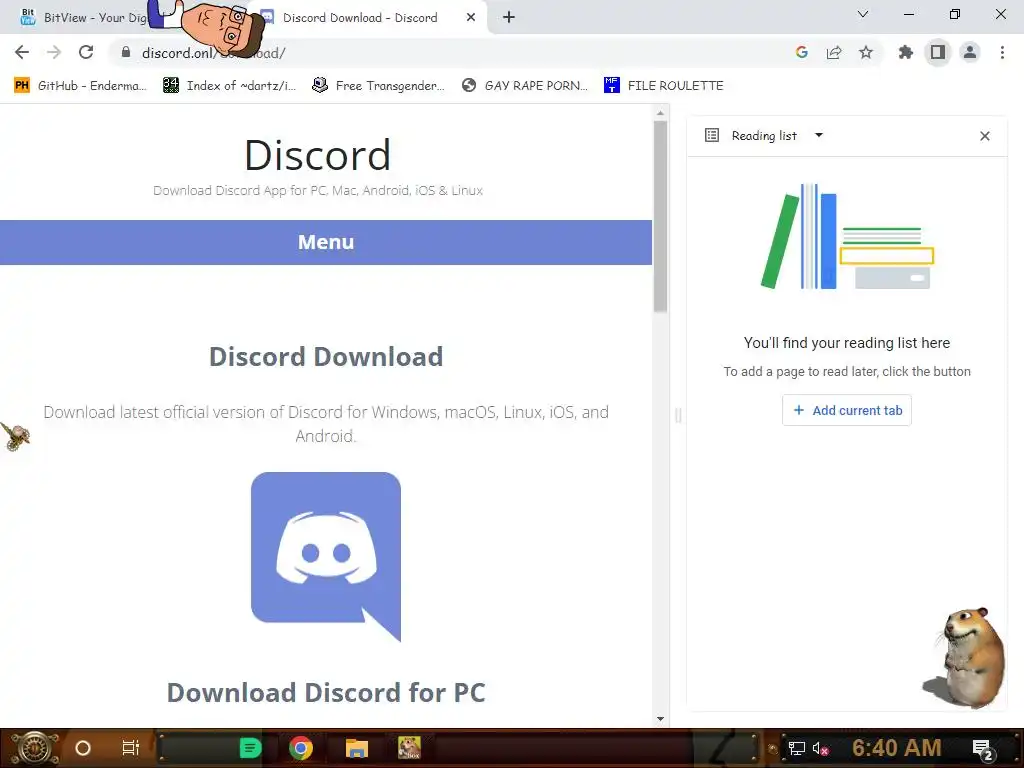Screen dimensions: 1024x768
Task: Click the browser back arrow
Action: pyautogui.click(x=22, y=52)
